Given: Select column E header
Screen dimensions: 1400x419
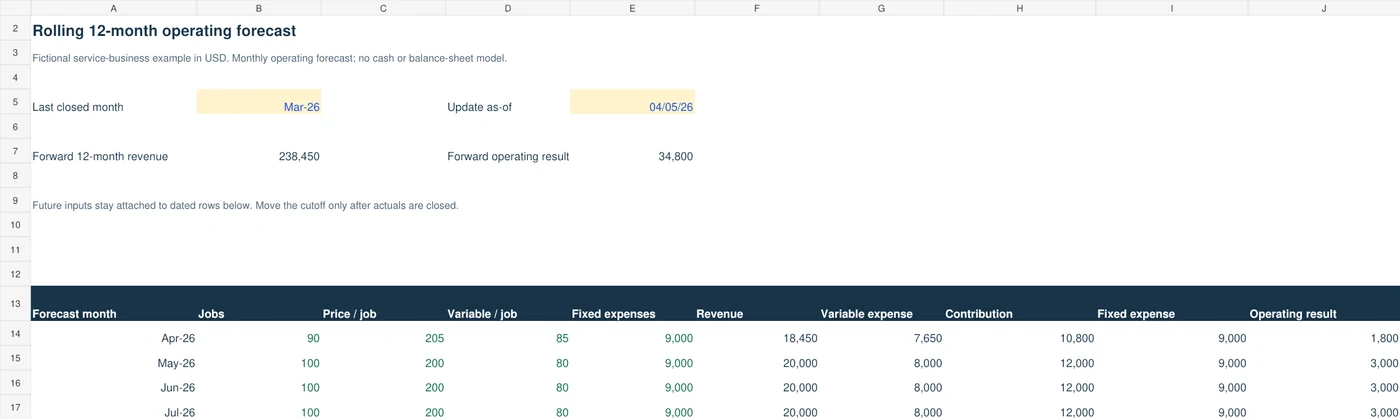Looking at the screenshot, I should pos(632,8).
